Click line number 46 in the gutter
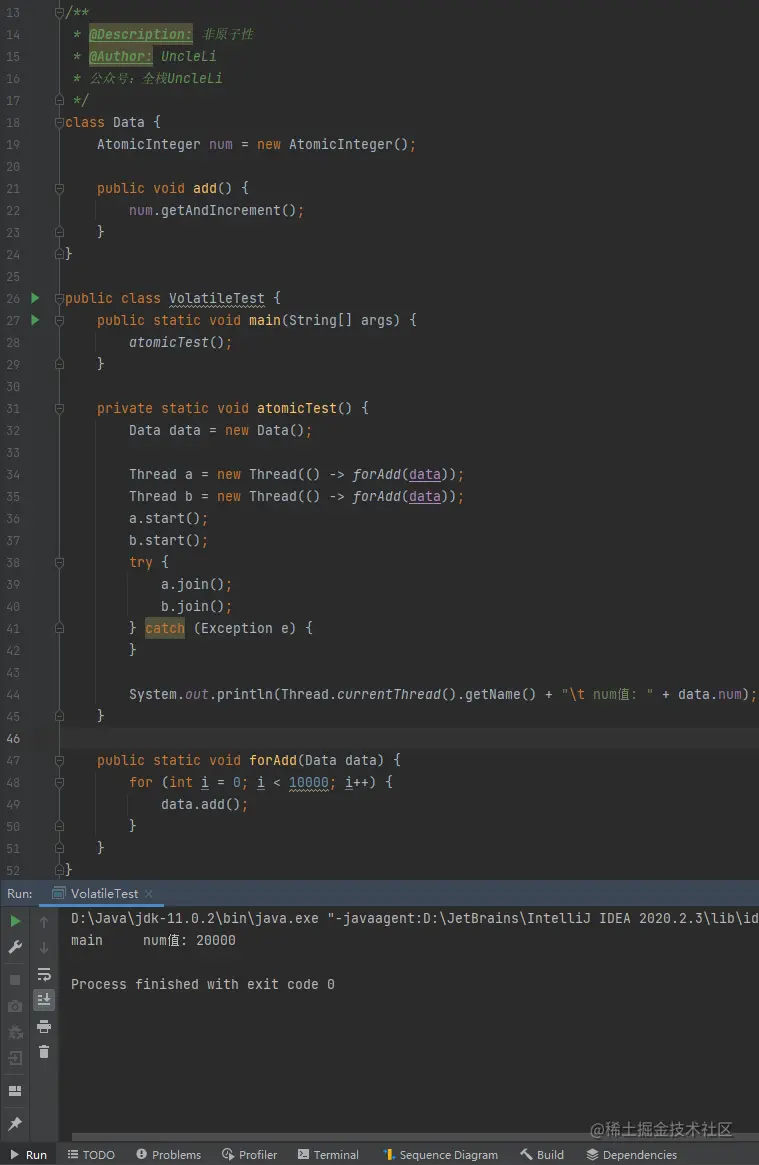This screenshot has width=759, height=1165. [x=13, y=739]
